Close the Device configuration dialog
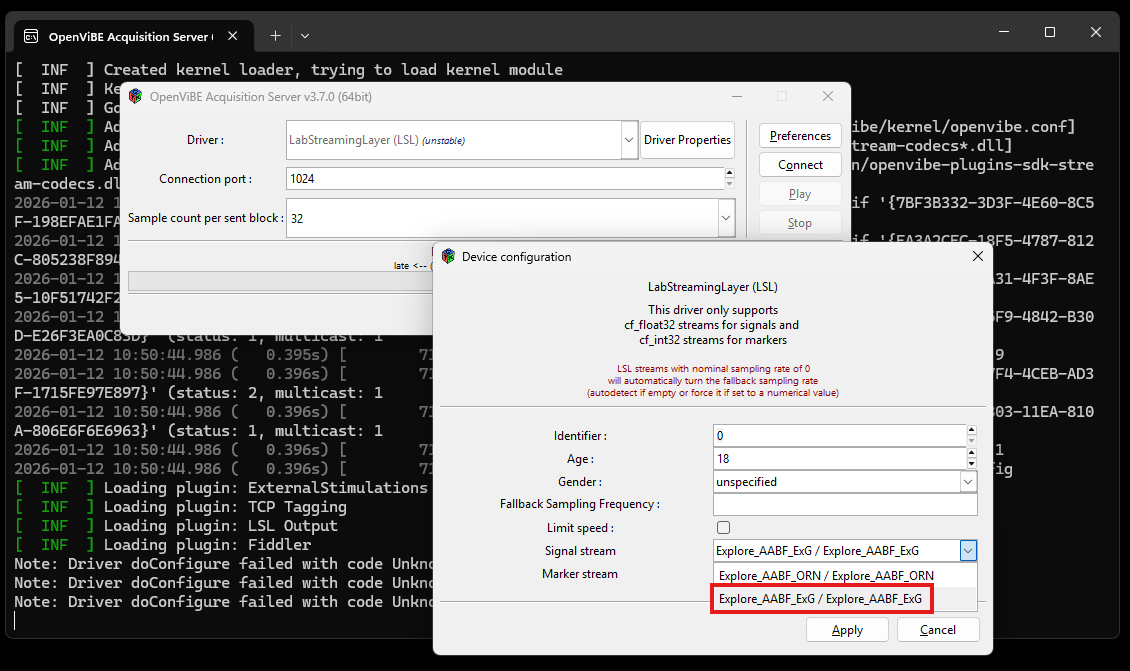This screenshot has width=1130, height=671. pos(977,257)
